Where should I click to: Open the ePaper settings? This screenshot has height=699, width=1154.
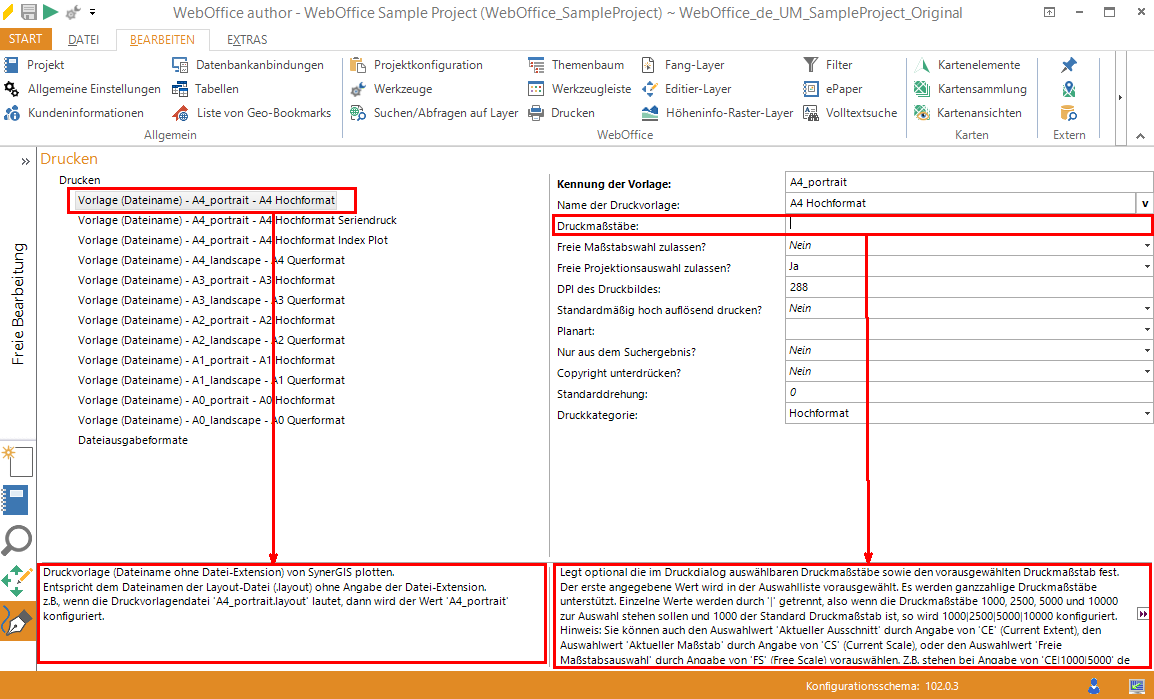click(x=811, y=89)
